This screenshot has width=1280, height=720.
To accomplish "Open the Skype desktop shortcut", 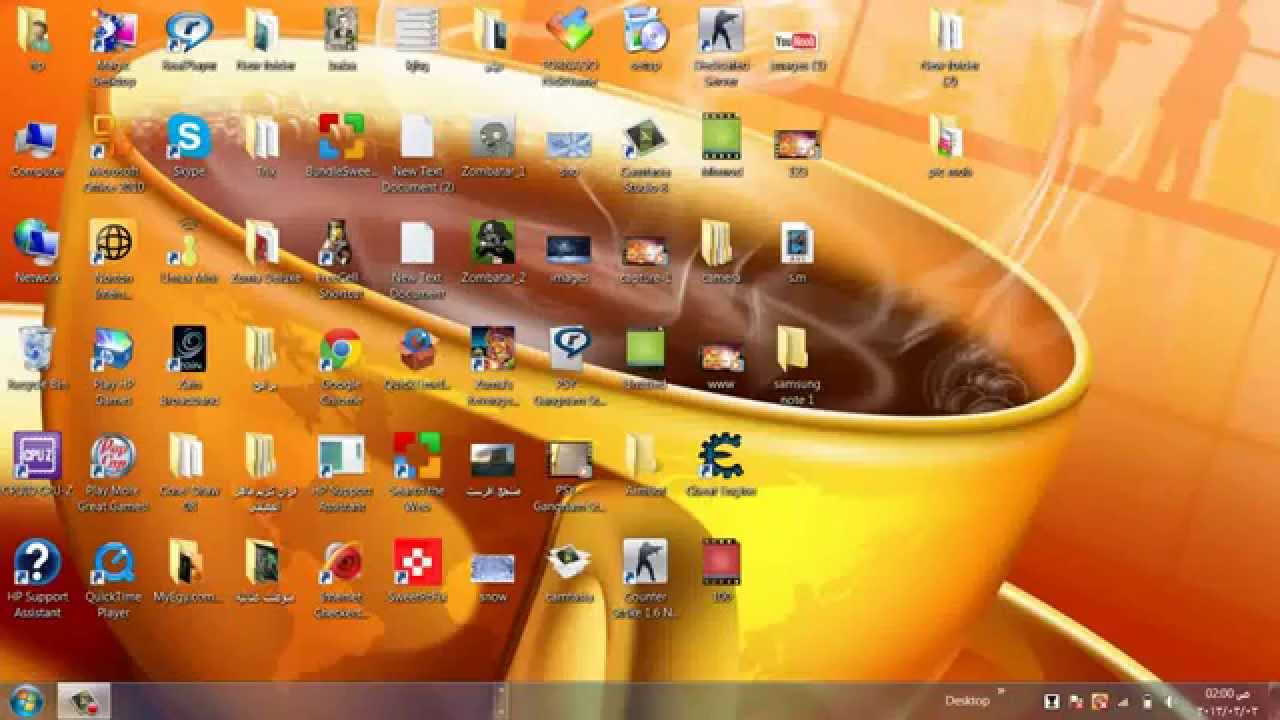I will tap(189, 146).
